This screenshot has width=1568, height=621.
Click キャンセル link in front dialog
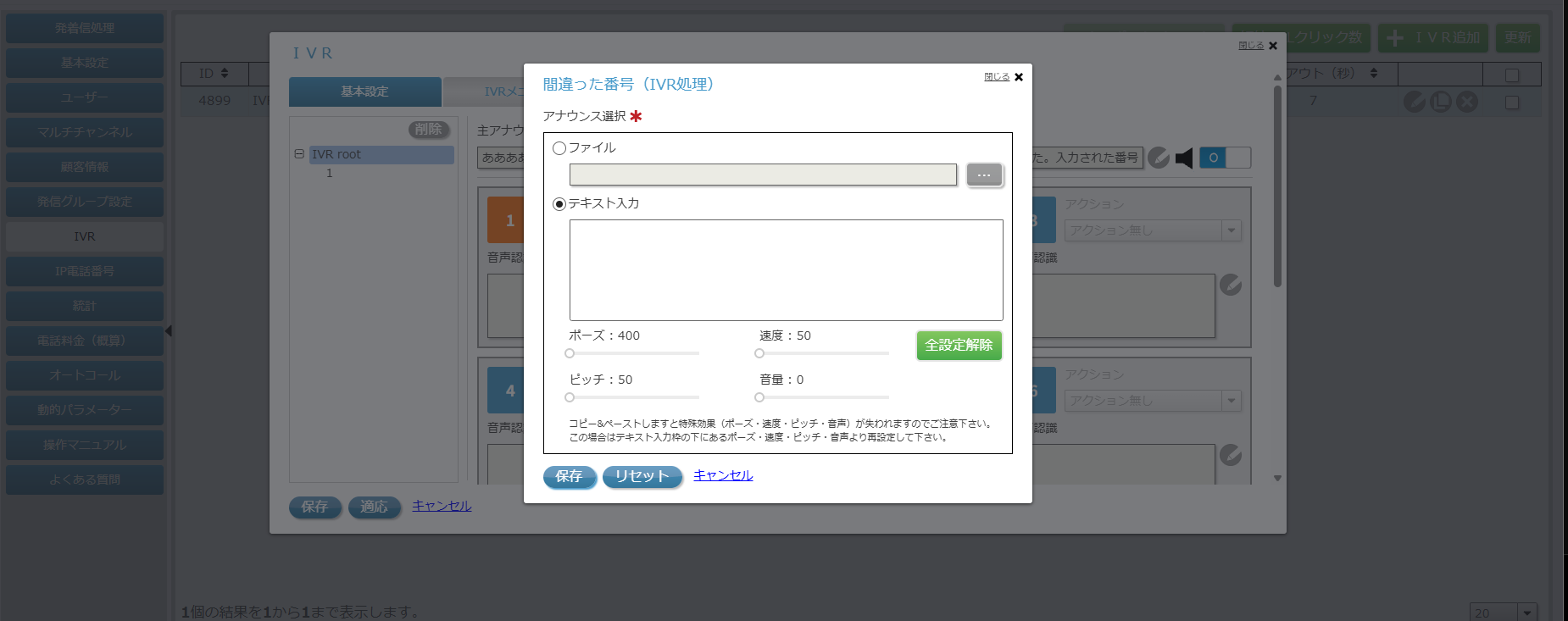(x=723, y=475)
